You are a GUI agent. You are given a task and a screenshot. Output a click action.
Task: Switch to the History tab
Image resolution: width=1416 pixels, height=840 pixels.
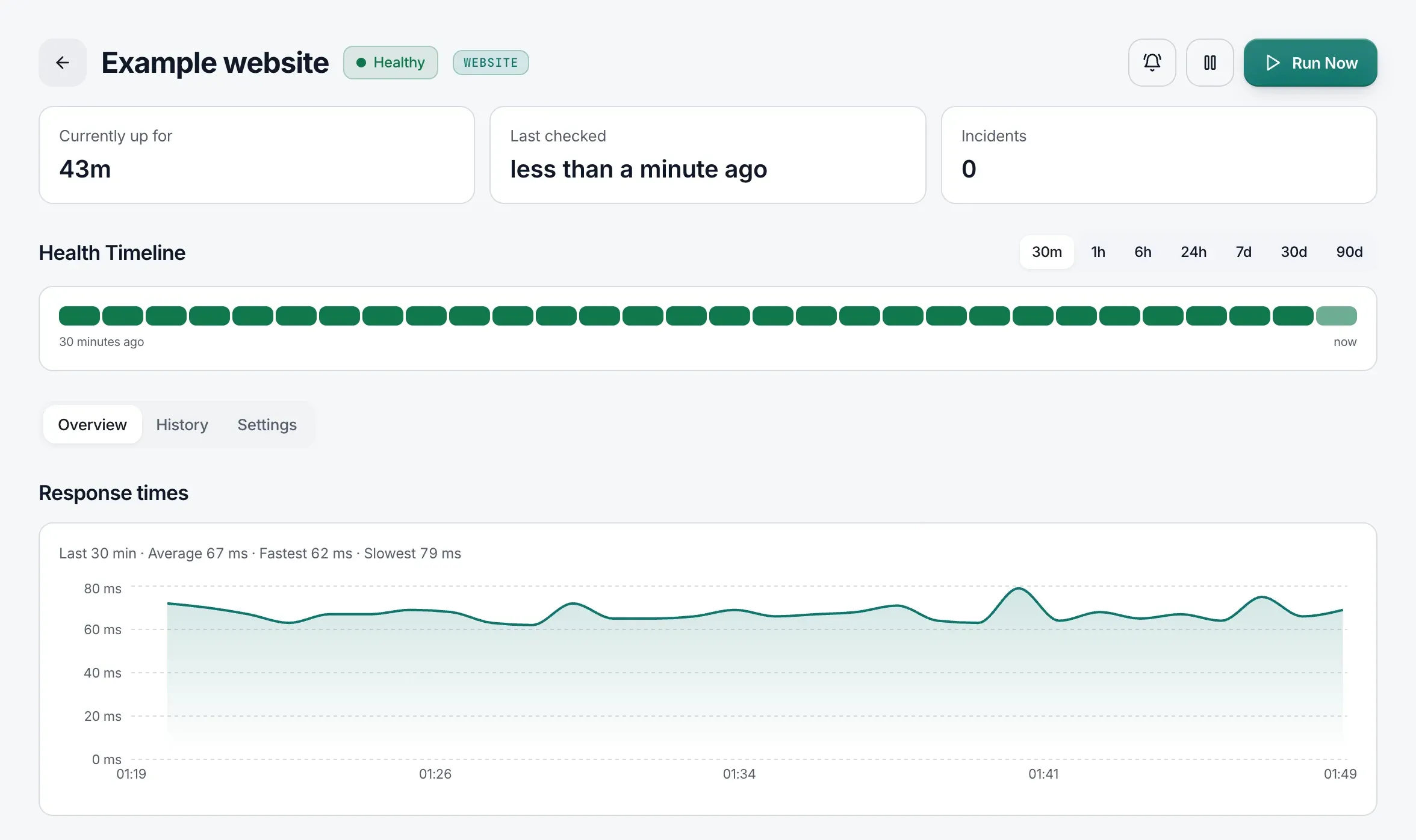tap(182, 425)
